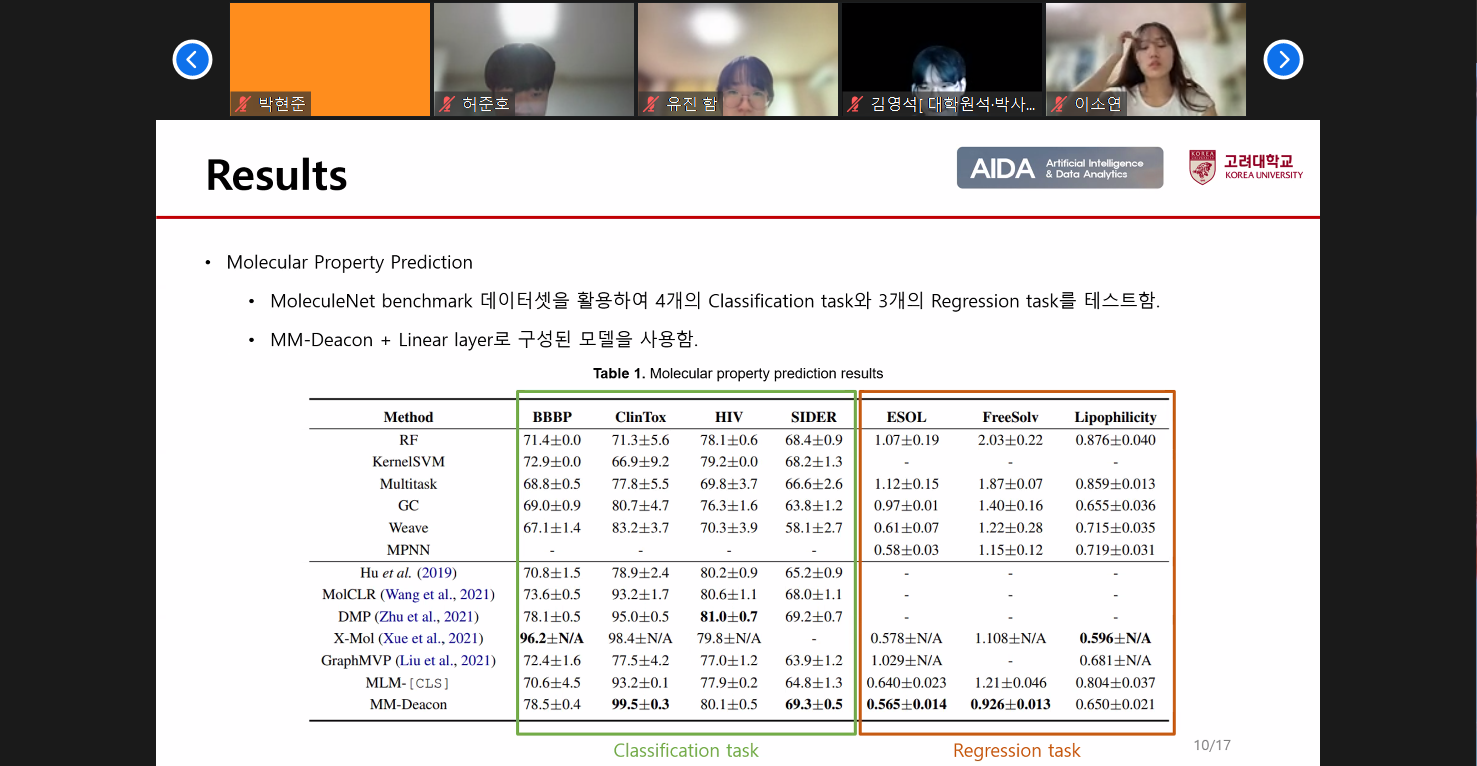Select 박현준's orange video tile
This screenshot has height=766, width=1477.
tap(330, 50)
